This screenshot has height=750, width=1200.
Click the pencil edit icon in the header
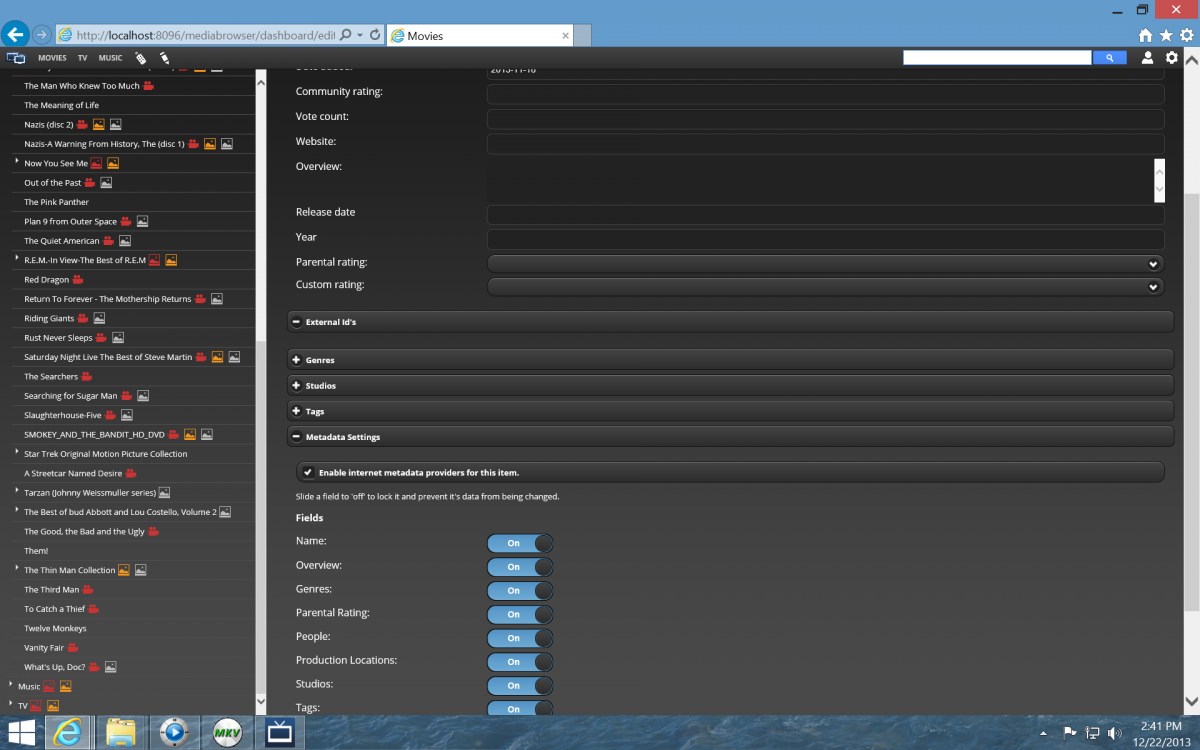164,58
